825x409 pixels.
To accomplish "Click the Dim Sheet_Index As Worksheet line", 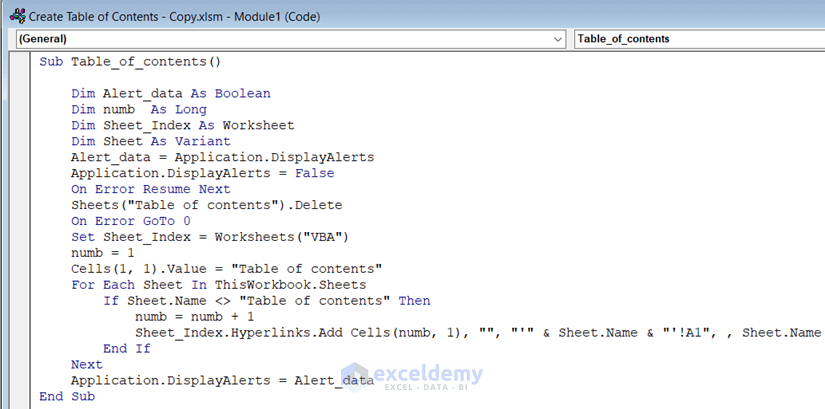I will pyautogui.click(x=183, y=125).
